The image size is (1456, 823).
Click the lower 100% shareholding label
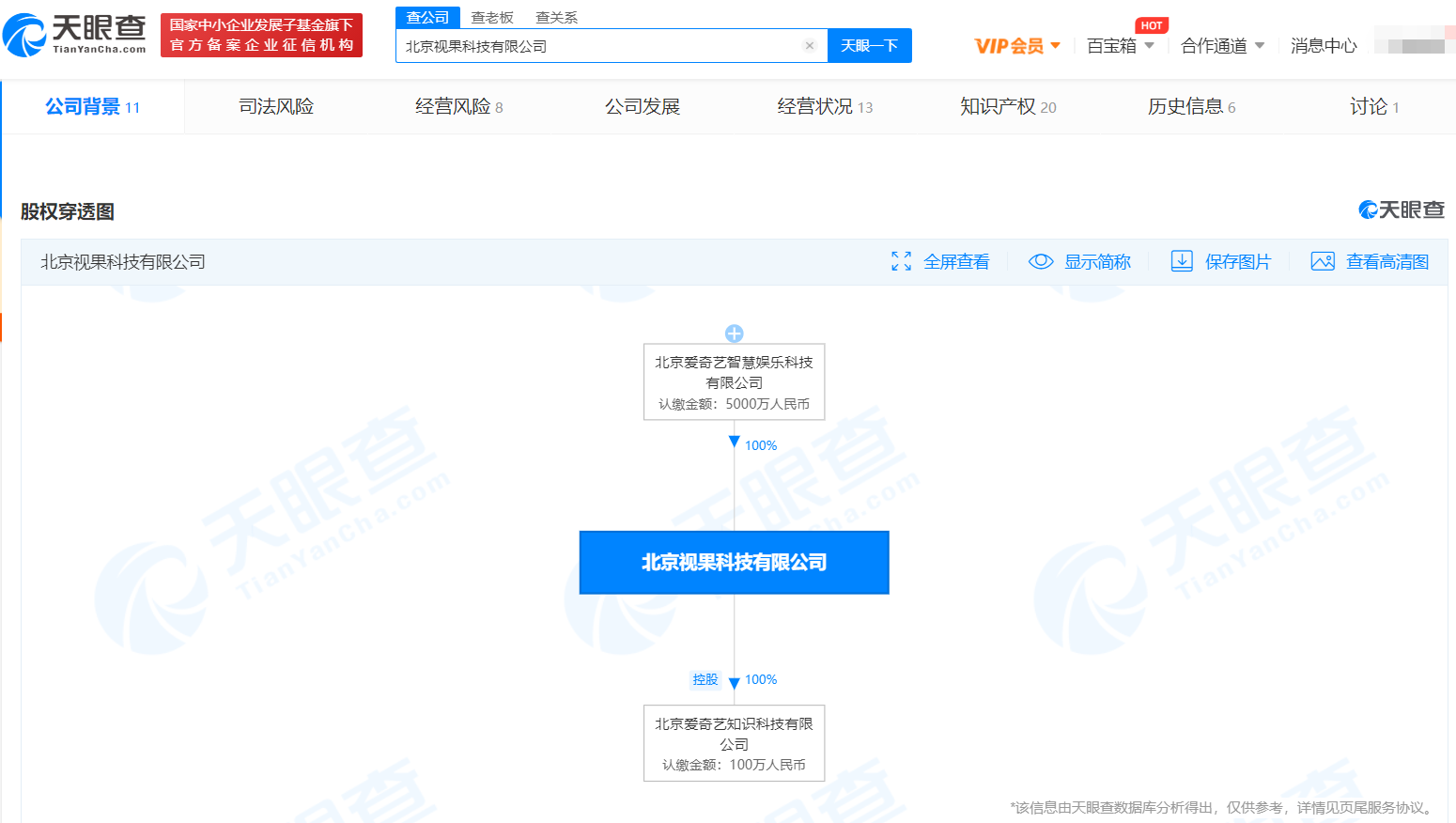pos(761,679)
